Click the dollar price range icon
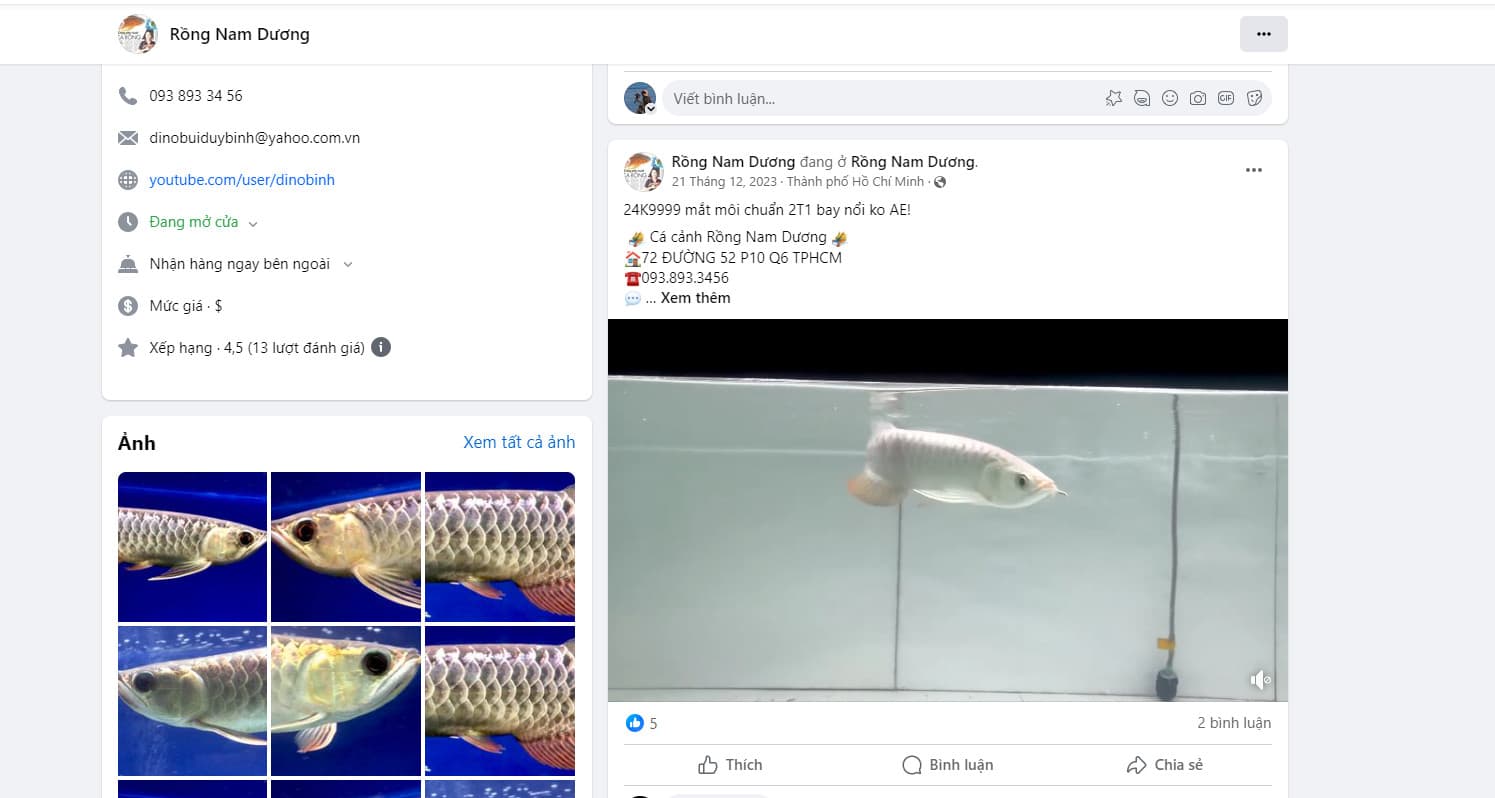Image resolution: width=1495 pixels, height=798 pixels. click(128, 306)
